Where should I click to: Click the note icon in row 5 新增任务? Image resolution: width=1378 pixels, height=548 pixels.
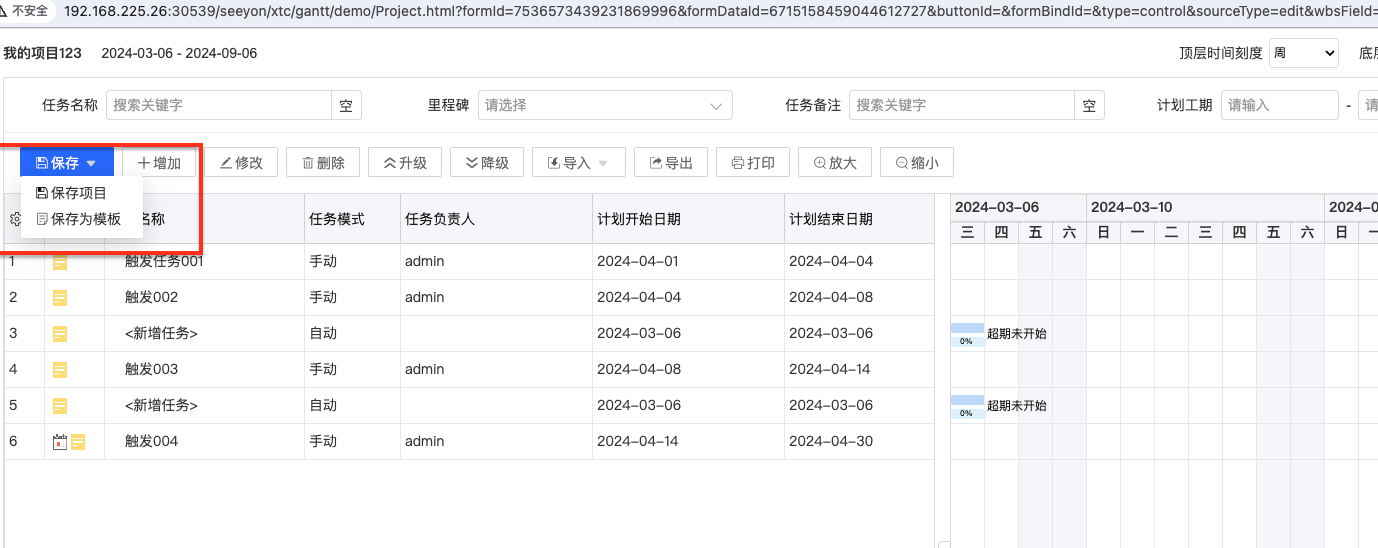(60, 406)
